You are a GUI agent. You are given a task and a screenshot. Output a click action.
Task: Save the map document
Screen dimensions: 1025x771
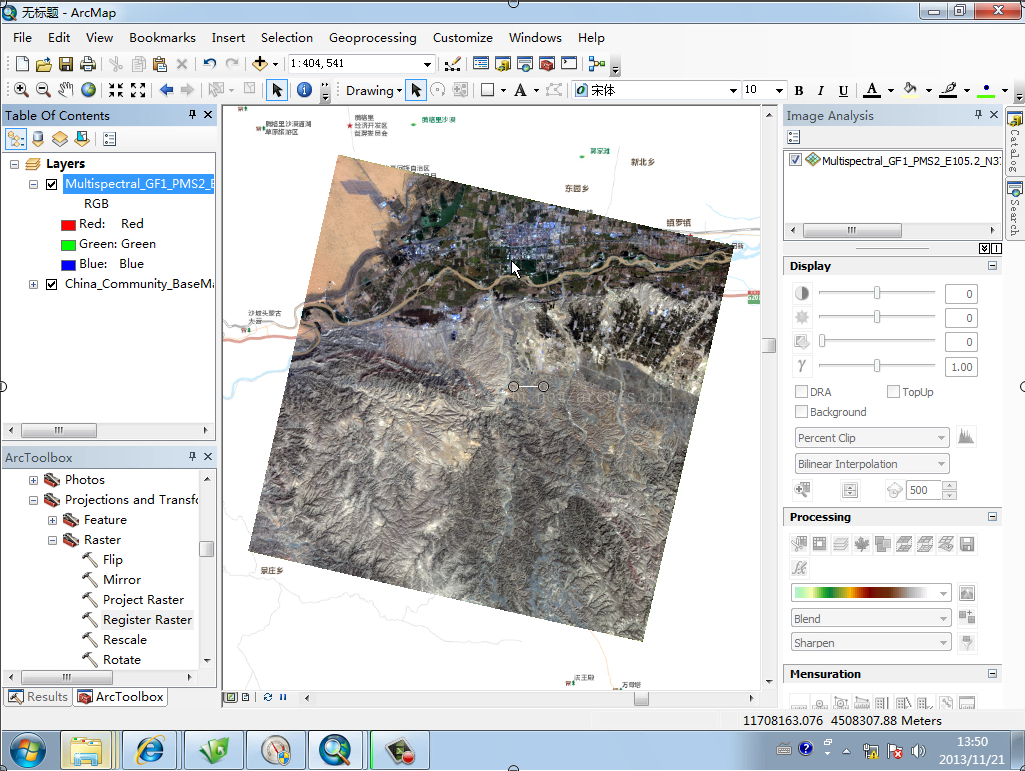66,64
